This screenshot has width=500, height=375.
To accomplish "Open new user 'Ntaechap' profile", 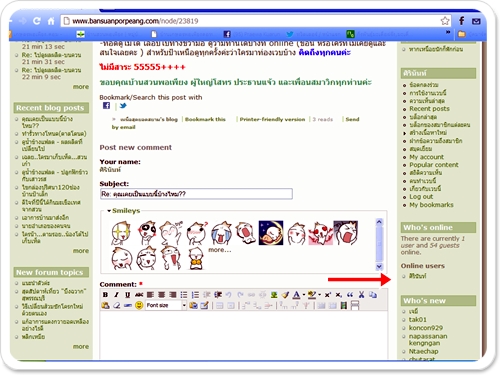I will pos(423,351).
